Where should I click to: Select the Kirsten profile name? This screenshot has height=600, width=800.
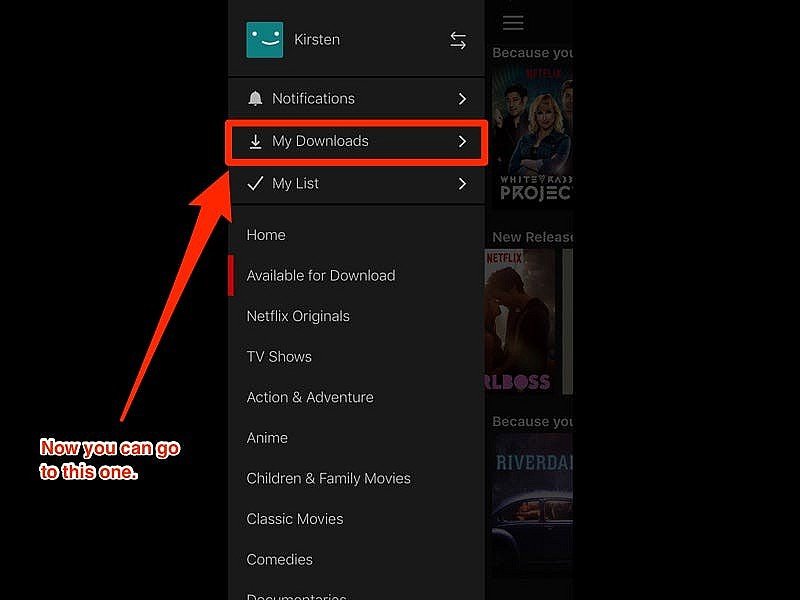click(x=317, y=40)
